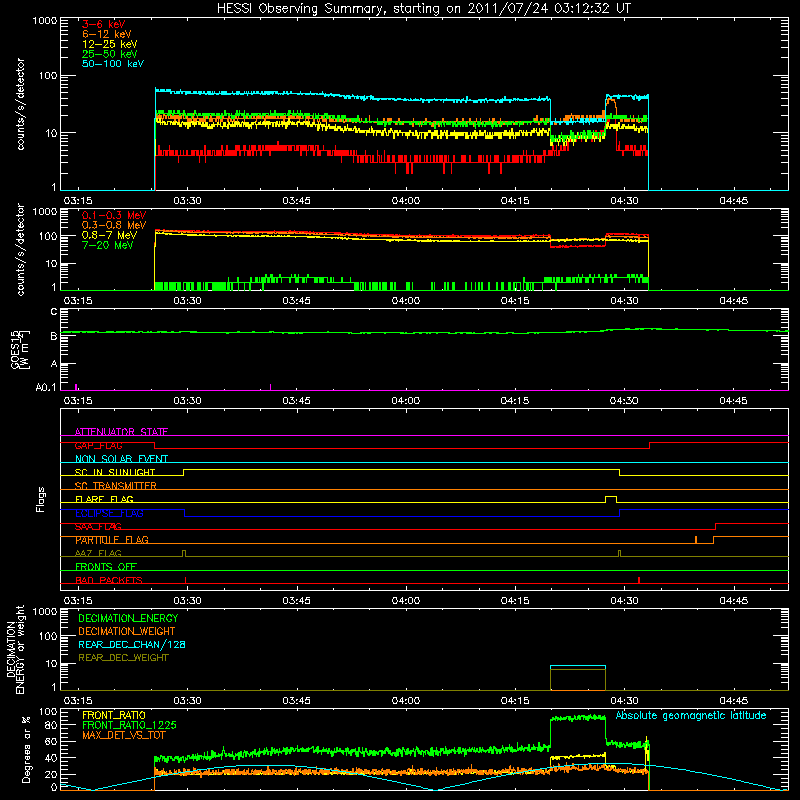Click the ATTENUATOR_STATE flag label
This screenshot has width=800, height=800.
[x=121, y=432]
